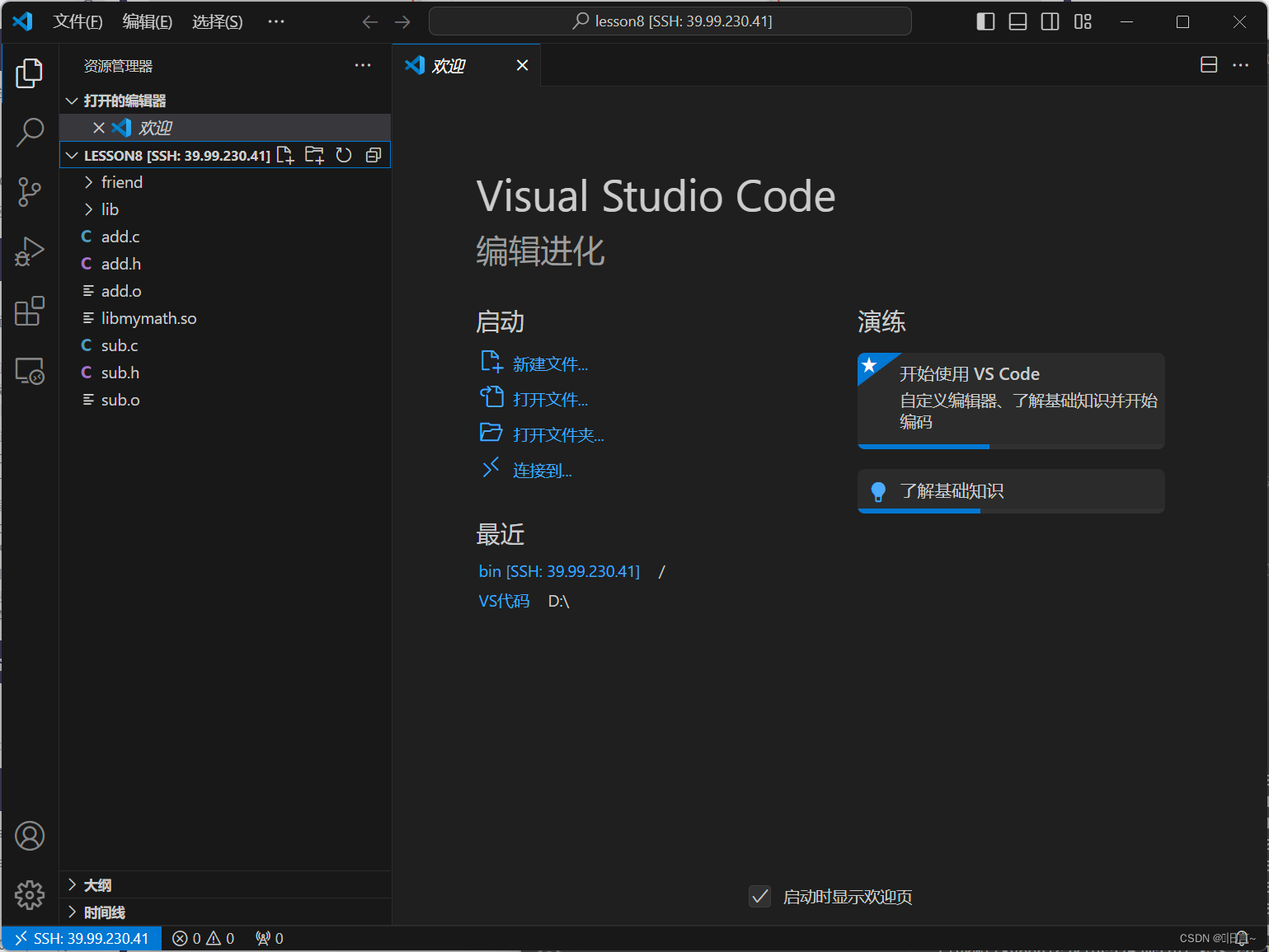Toggle primary side bar layout icon
Viewport: 1269px width, 952px height.
(985, 21)
